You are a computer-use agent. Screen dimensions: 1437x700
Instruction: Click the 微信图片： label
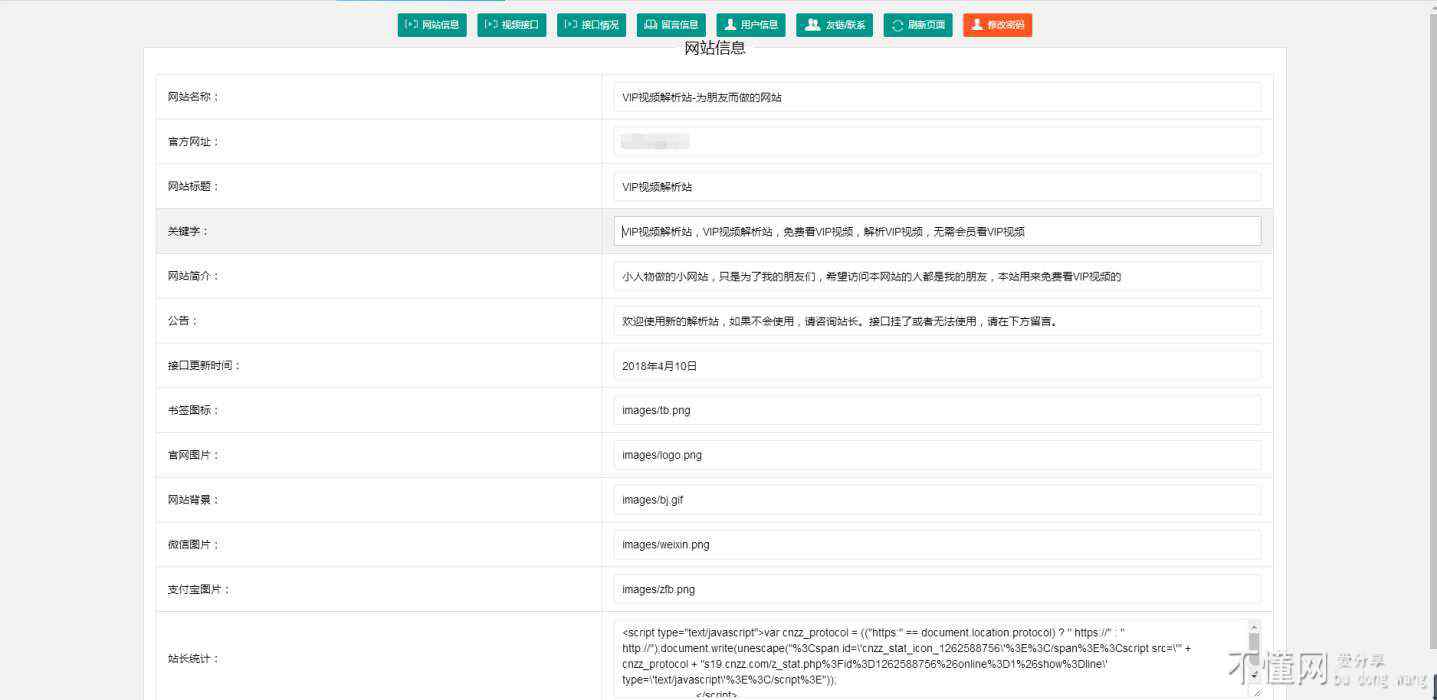pyautogui.click(x=193, y=545)
